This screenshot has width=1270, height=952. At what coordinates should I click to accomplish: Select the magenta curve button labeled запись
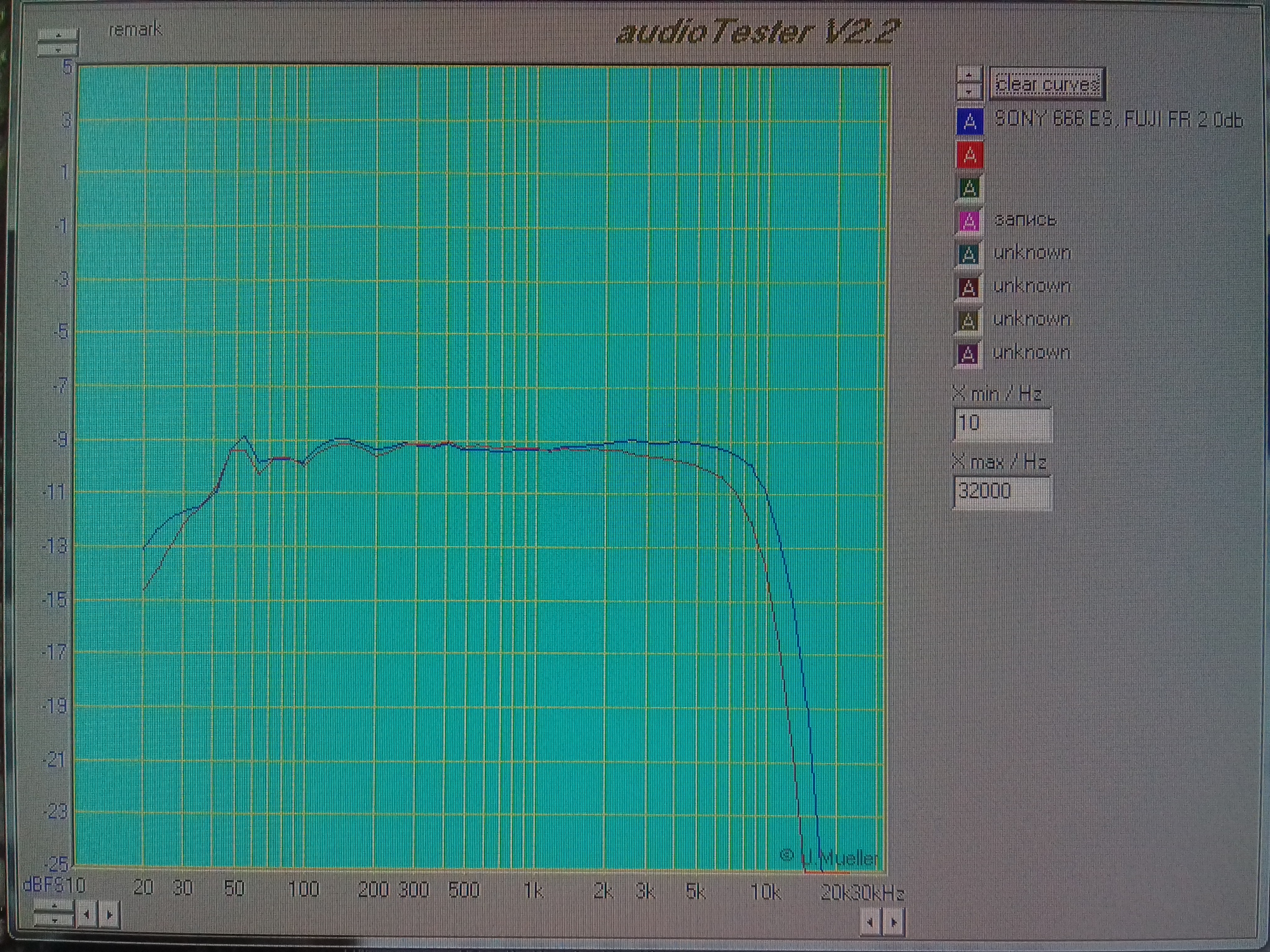click(x=970, y=221)
